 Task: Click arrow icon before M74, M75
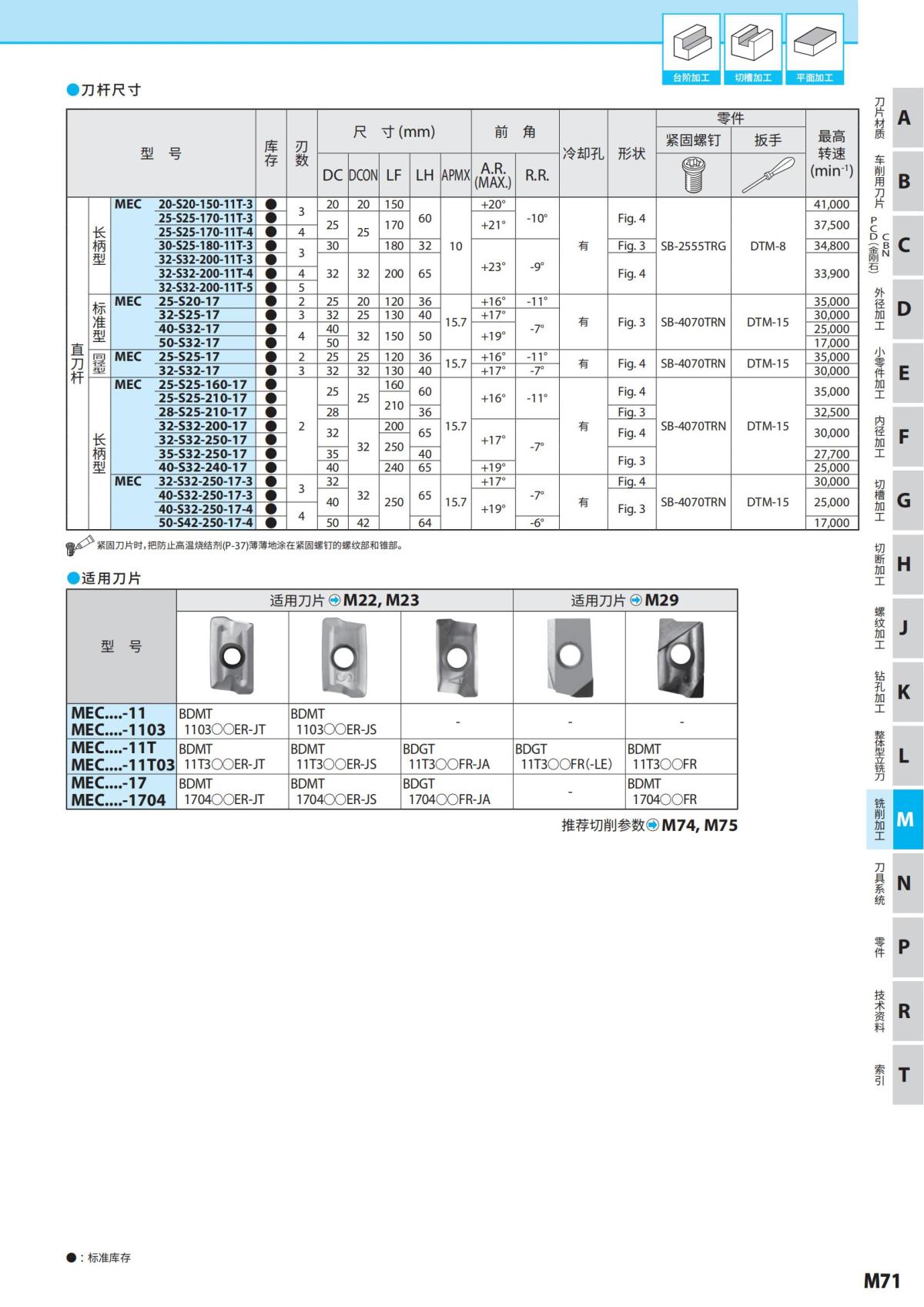pos(653,826)
